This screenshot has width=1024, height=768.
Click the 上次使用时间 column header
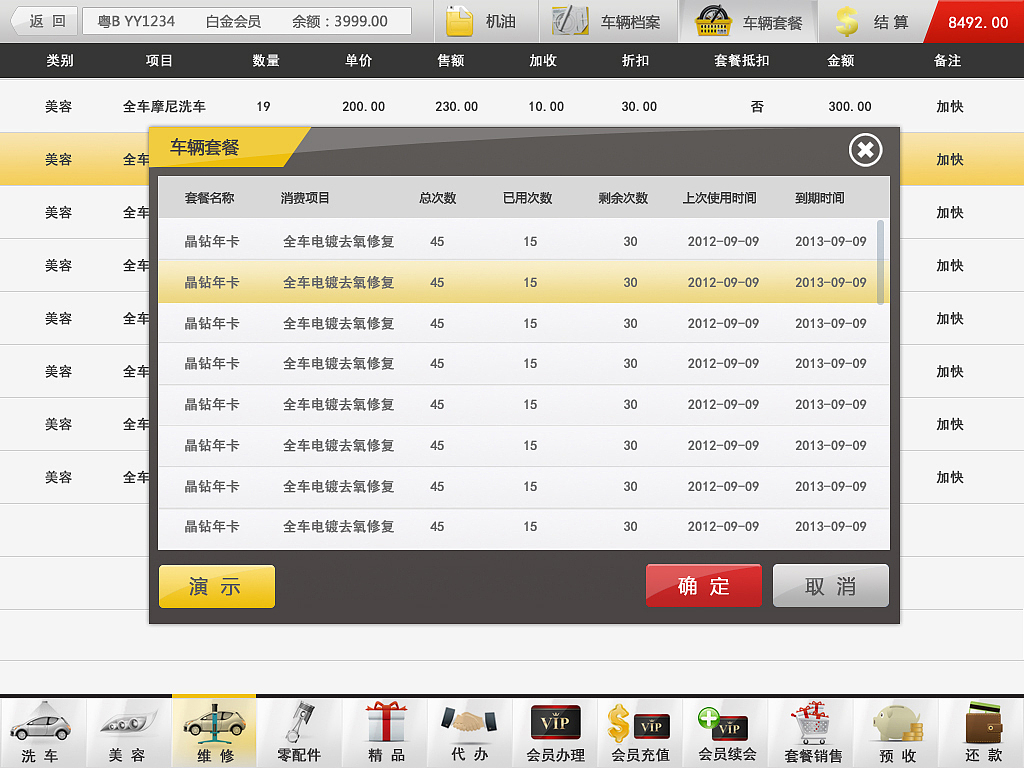pyautogui.click(x=720, y=198)
